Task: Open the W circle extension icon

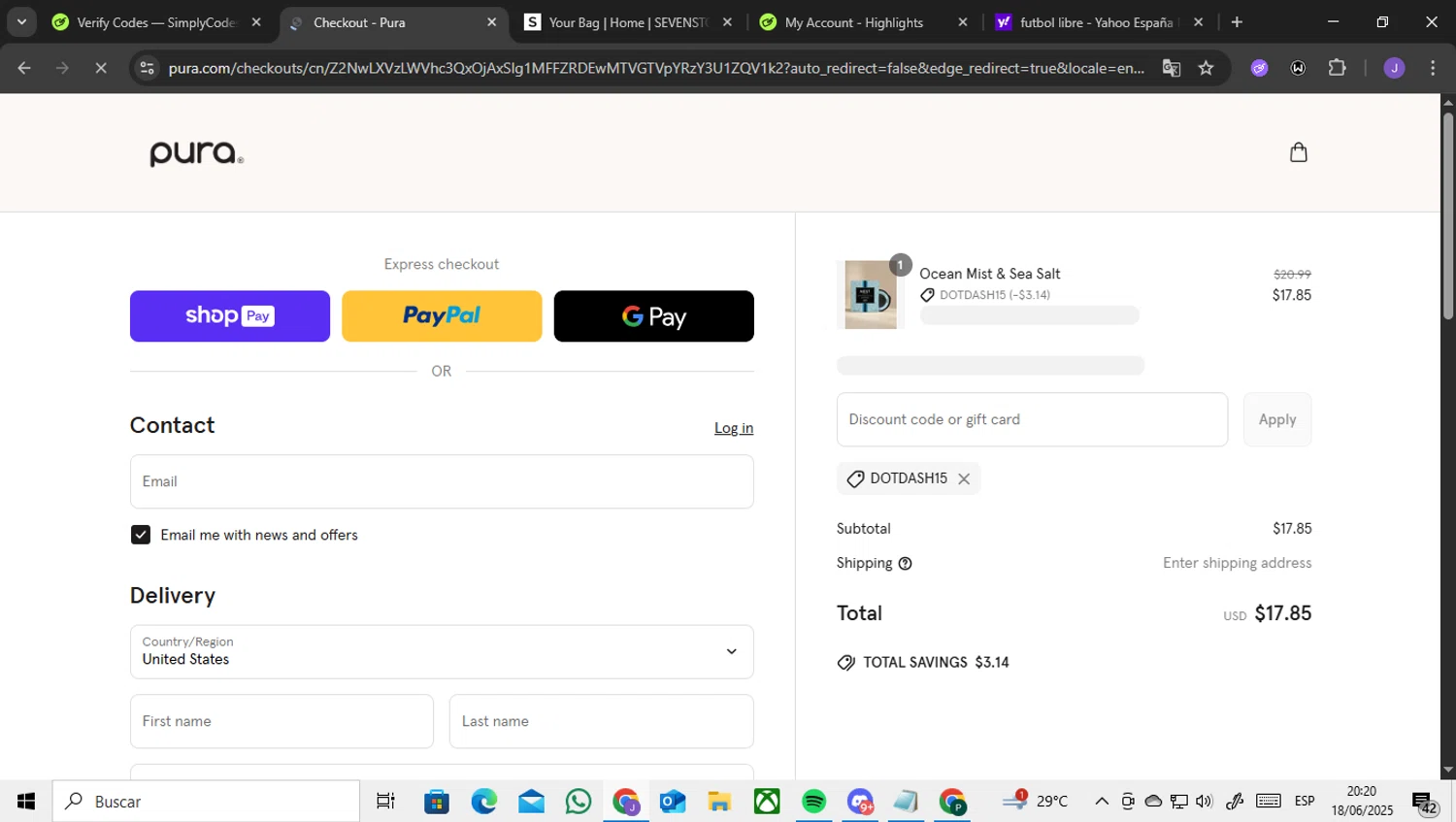Action: [1298, 68]
